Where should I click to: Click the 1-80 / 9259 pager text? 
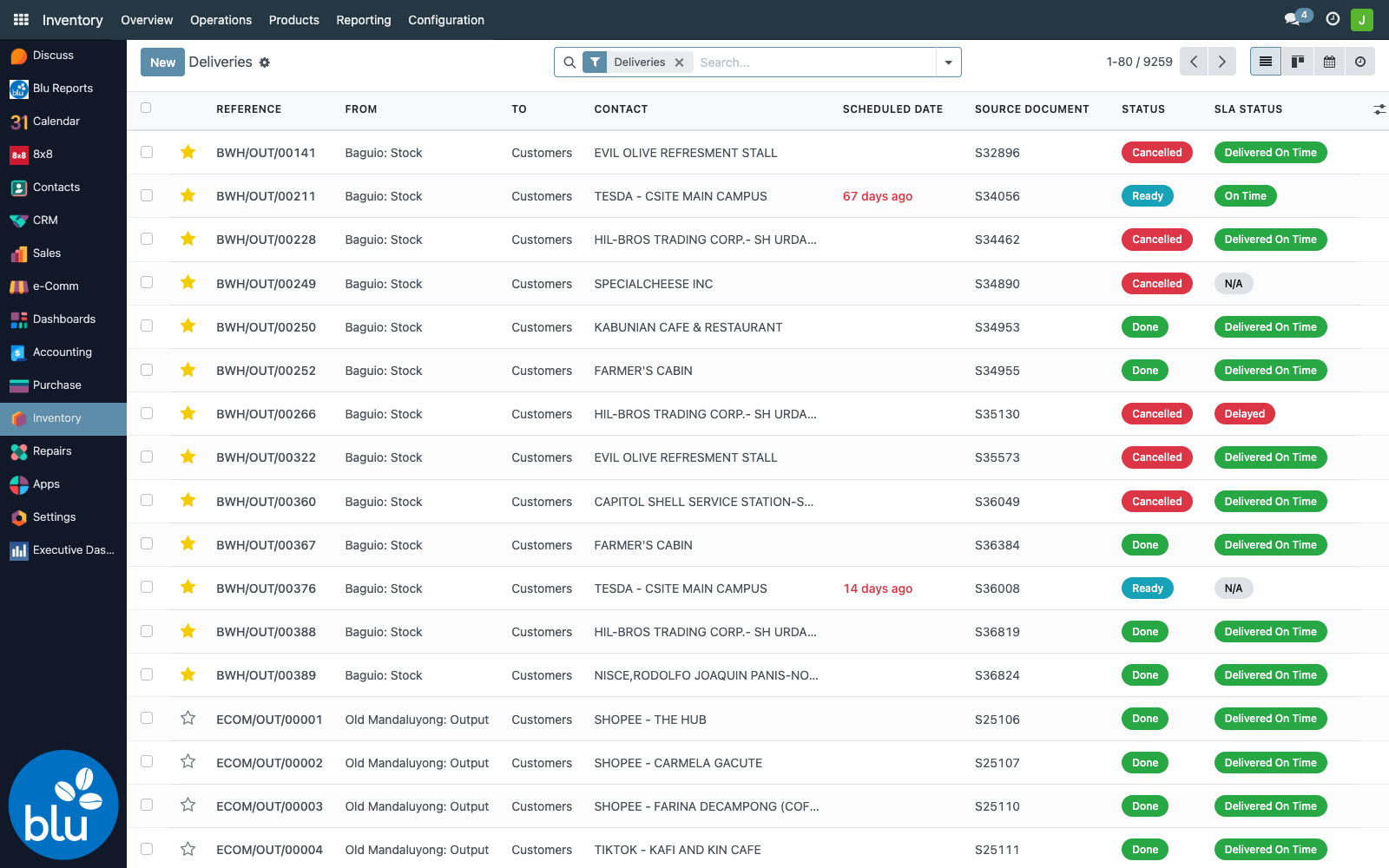tap(1139, 62)
